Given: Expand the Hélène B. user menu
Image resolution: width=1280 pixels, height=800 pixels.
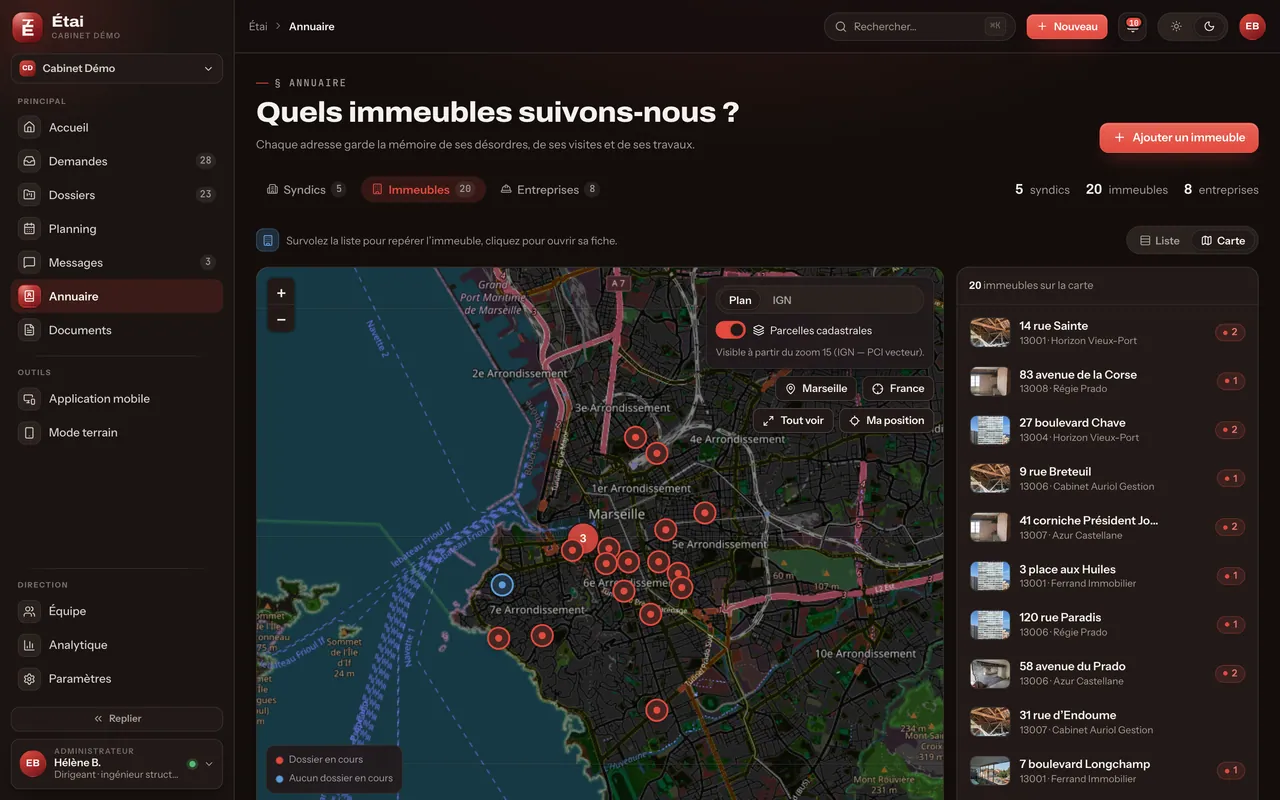Looking at the screenshot, I should pyautogui.click(x=117, y=763).
